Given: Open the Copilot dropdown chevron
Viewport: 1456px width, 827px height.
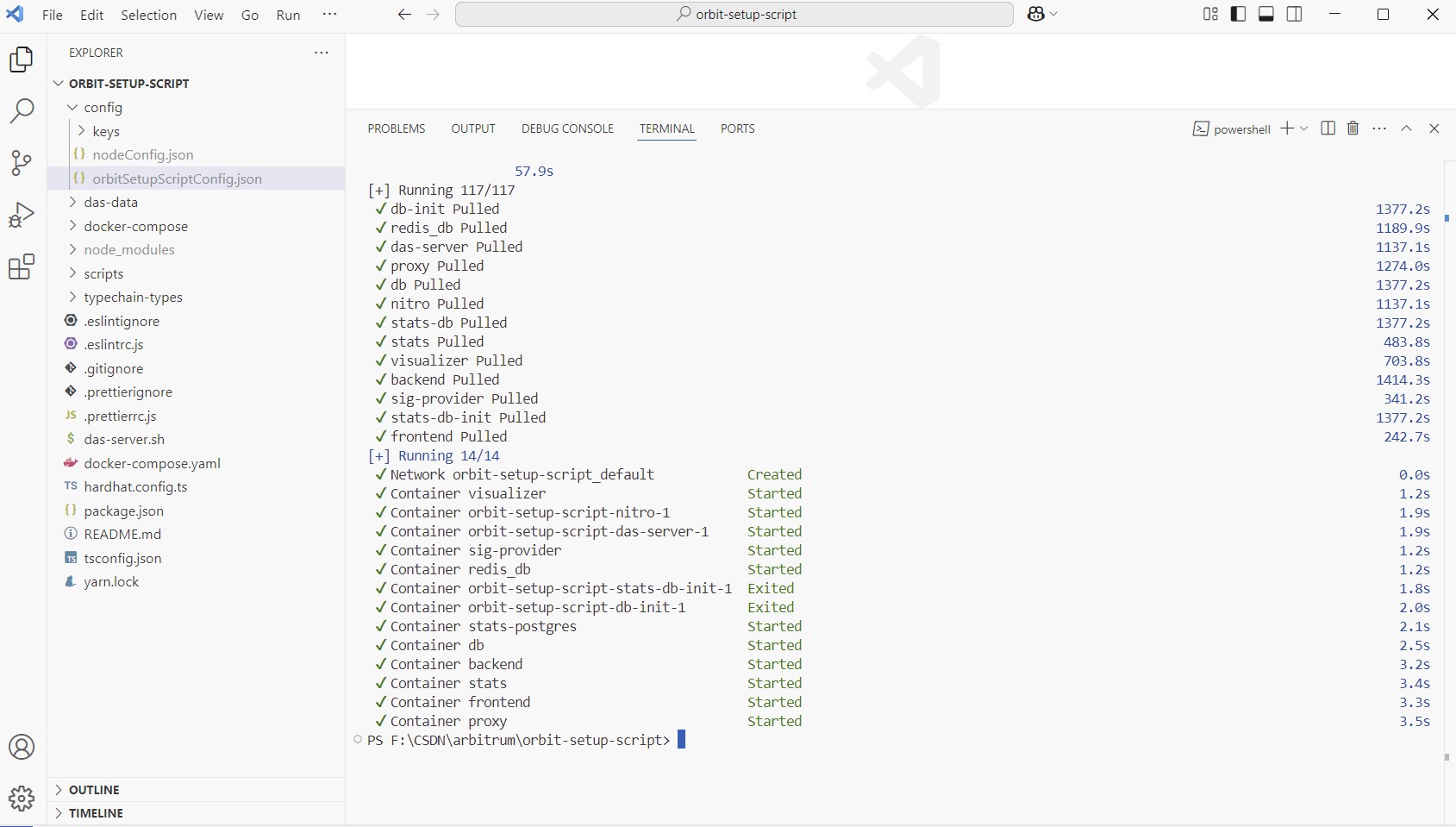Looking at the screenshot, I should 1053,14.
